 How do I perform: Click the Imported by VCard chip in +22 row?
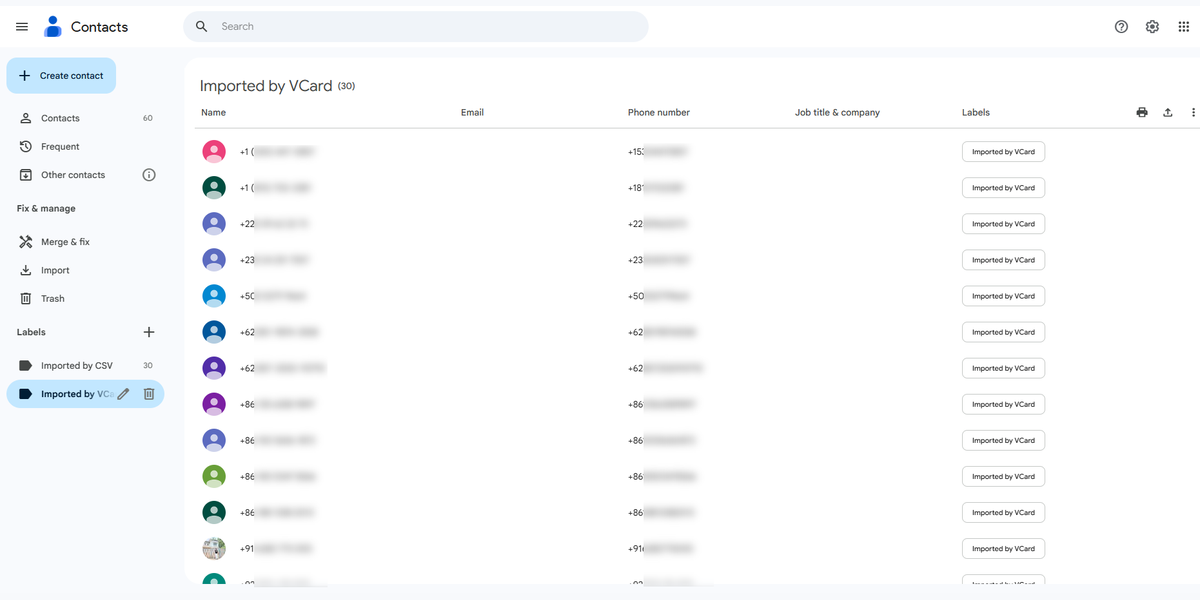1003,224
